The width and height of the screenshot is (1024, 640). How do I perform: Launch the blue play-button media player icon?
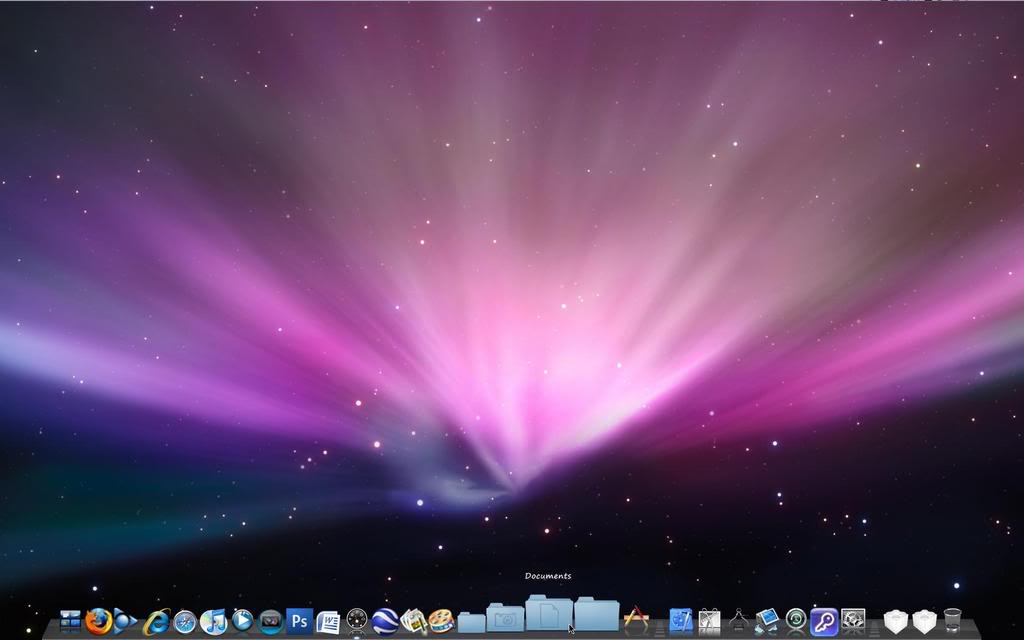(x=242, y=620)
